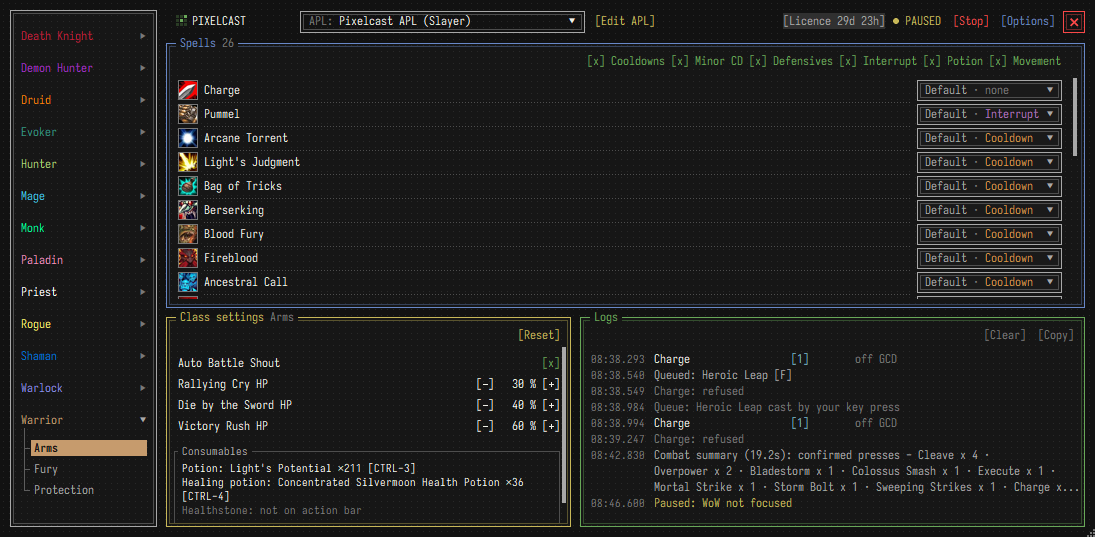Viewport: 1095px width, 537px height.
Task: Open the Light's Judgment category dropdown
Action: pyautogui.click(x=990, y=162)
